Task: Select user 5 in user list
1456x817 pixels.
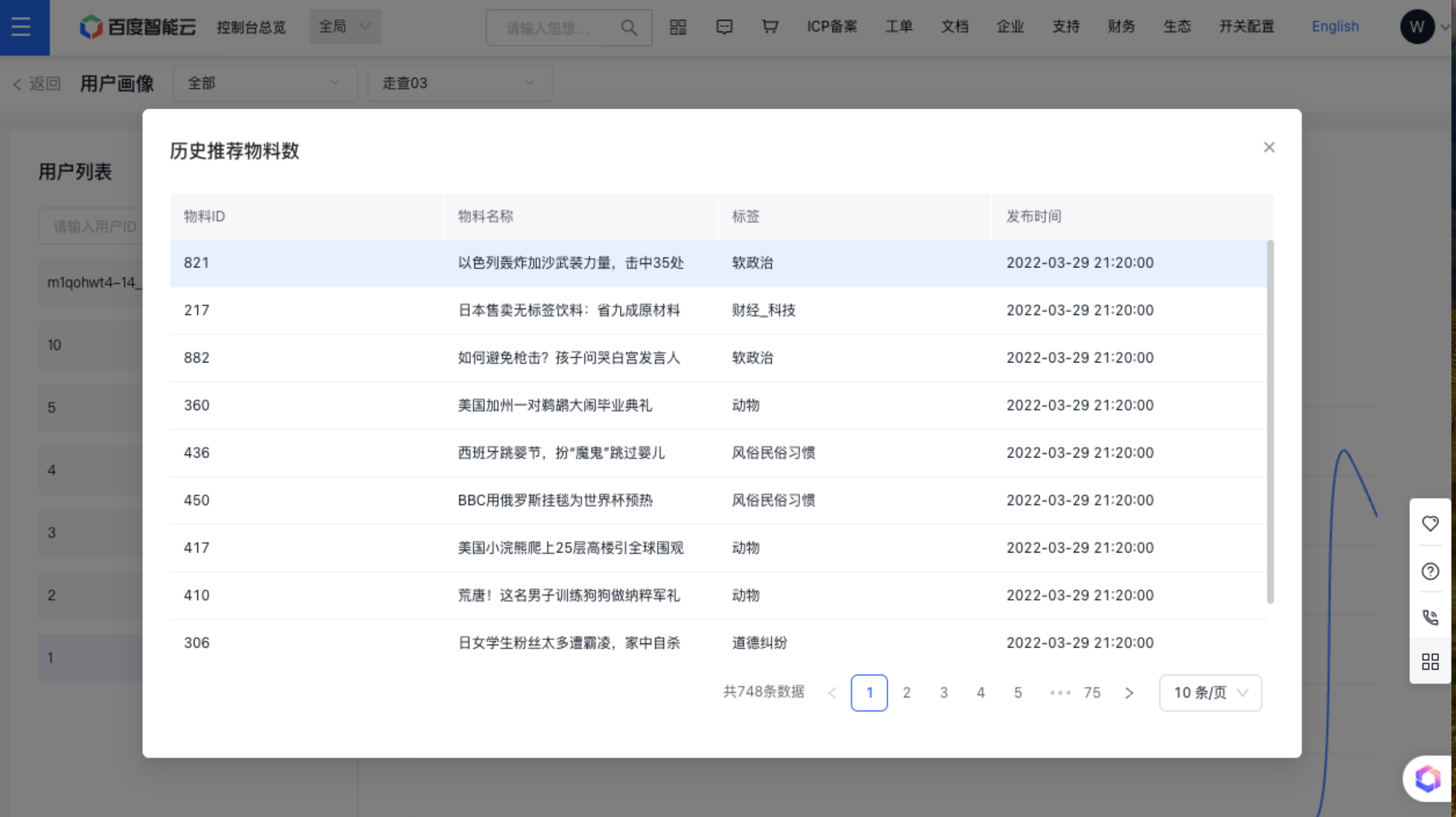Action: coord(91,407)
